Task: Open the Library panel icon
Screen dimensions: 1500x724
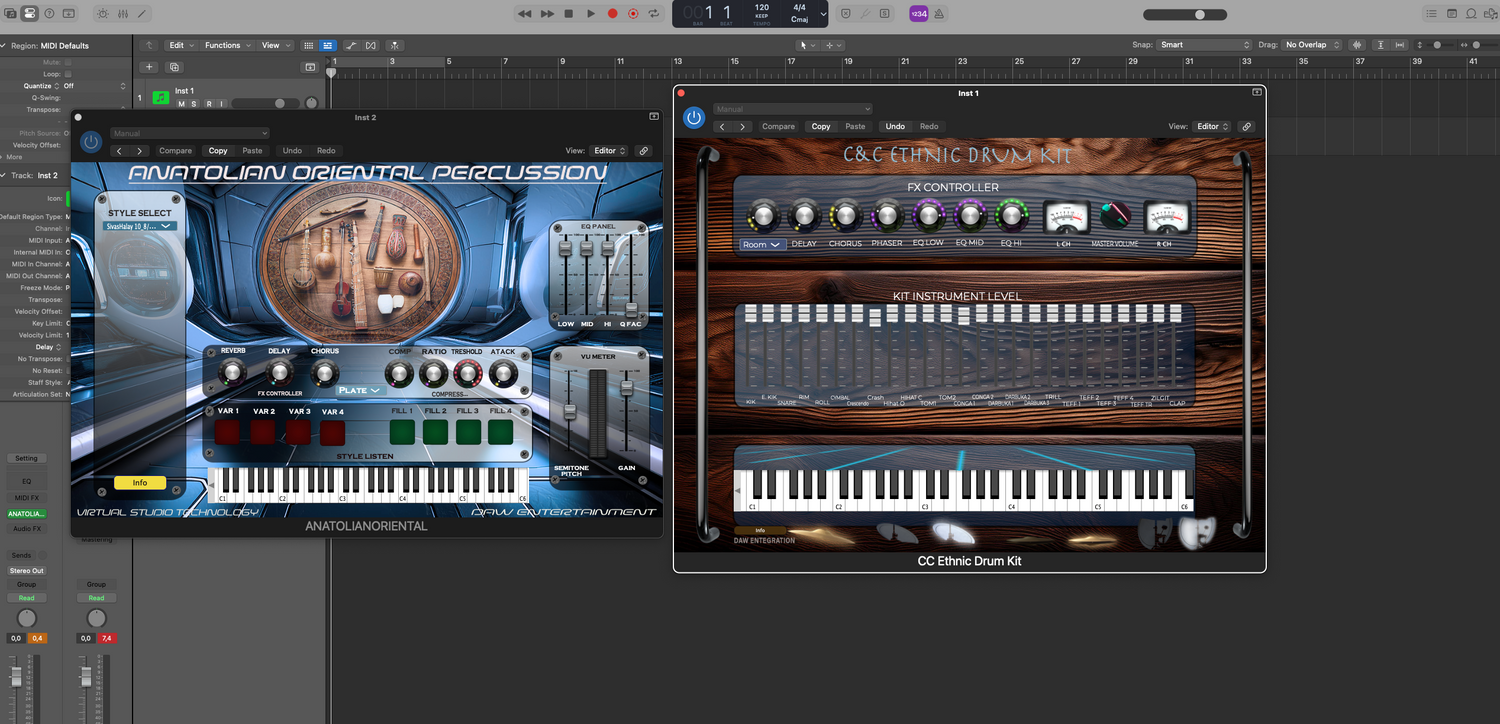Action: click(x=10, y=14)
